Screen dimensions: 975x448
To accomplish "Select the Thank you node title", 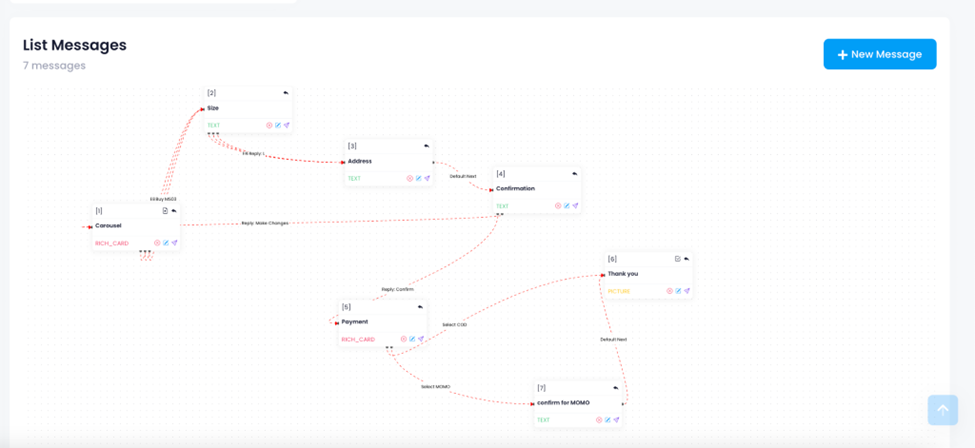I will [x=622, y=274].
